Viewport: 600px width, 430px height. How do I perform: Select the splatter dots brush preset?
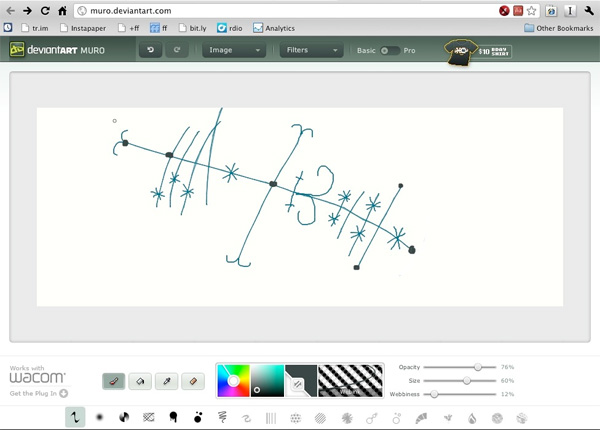point(198,417)
